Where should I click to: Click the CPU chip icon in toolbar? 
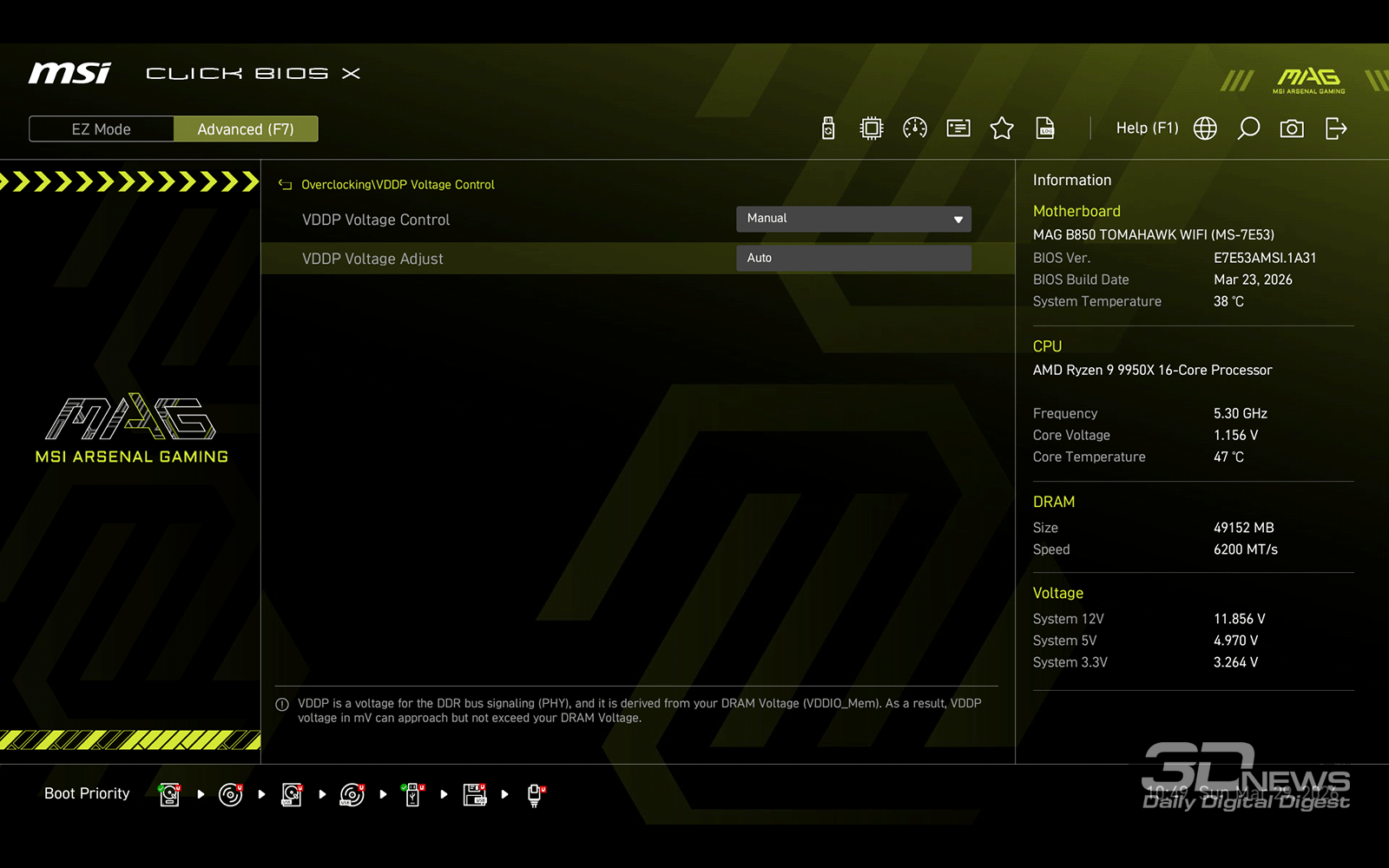(x=871, y=128)
